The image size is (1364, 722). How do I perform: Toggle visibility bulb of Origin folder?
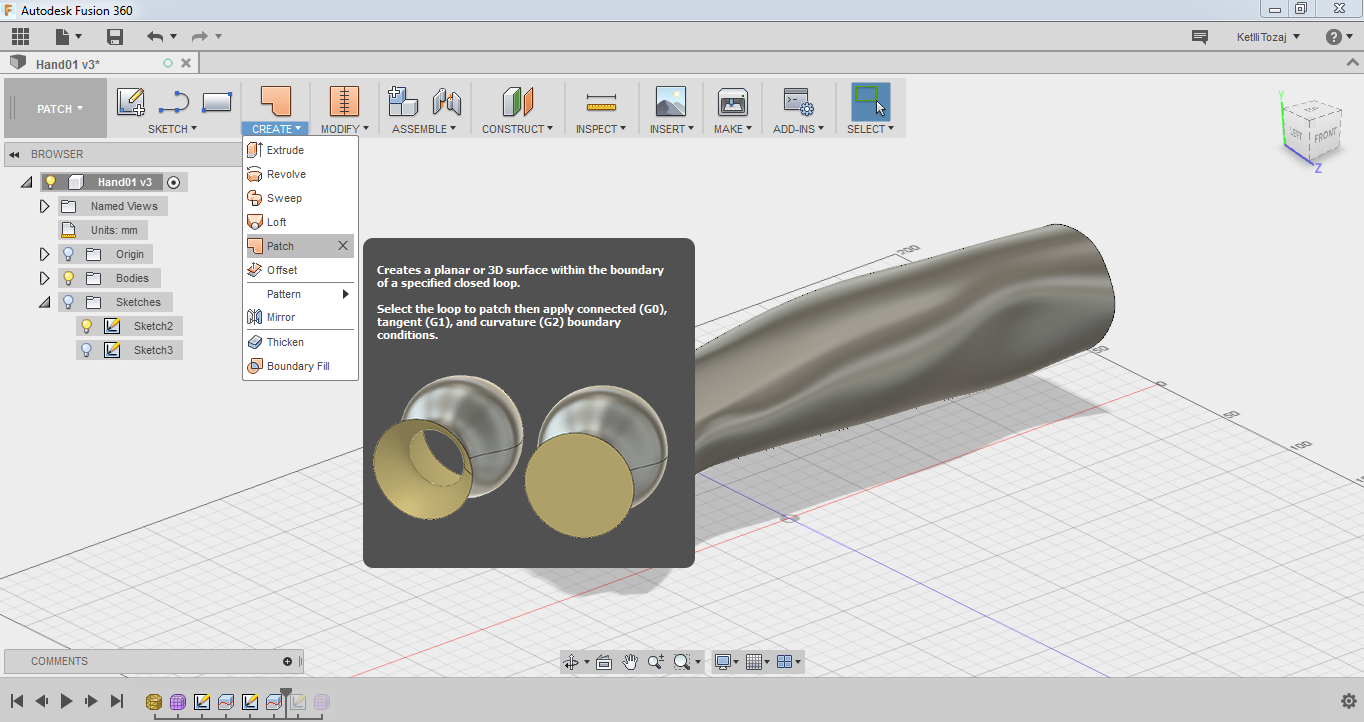pos(68,254)
